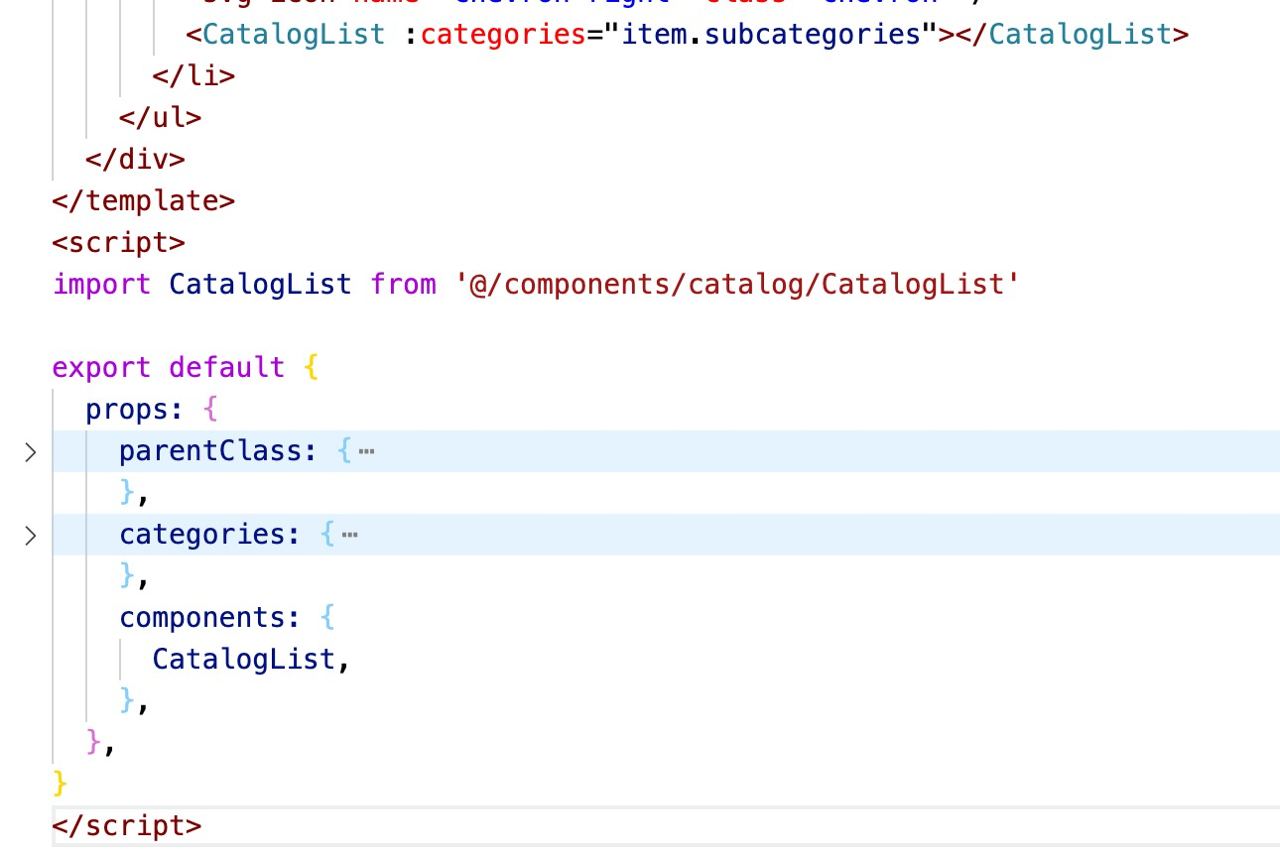Viewport: 1280px width, 859px height.
Task: Click the 'export' keyword
Action: tap(101, 368)
